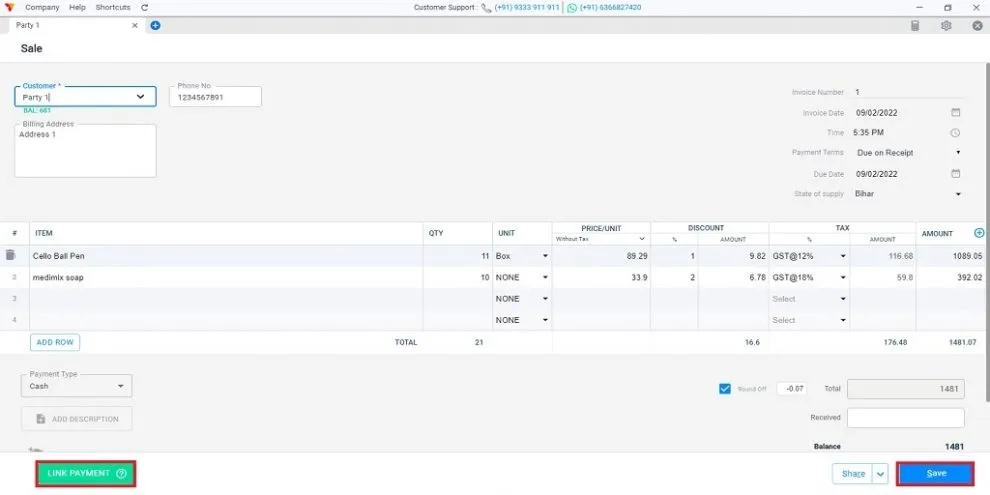Open the calculator icon

[915, 26]
